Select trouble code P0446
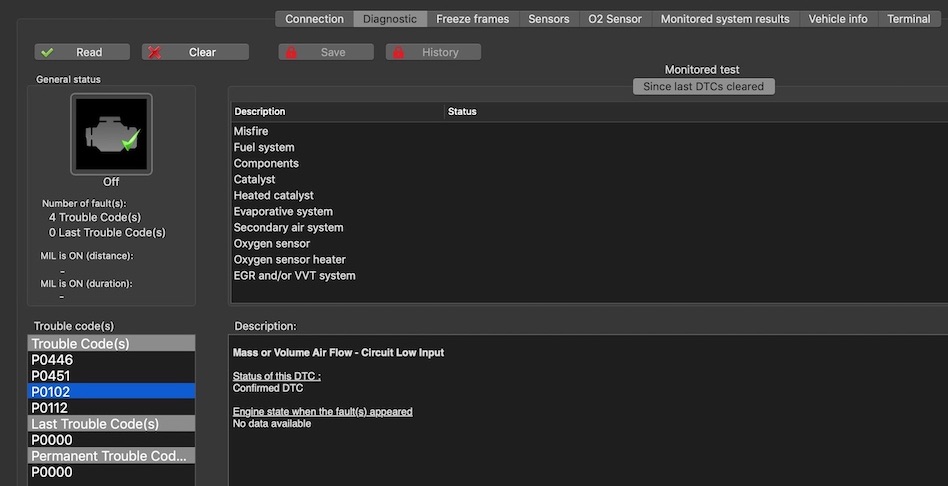 coord(52,360)
